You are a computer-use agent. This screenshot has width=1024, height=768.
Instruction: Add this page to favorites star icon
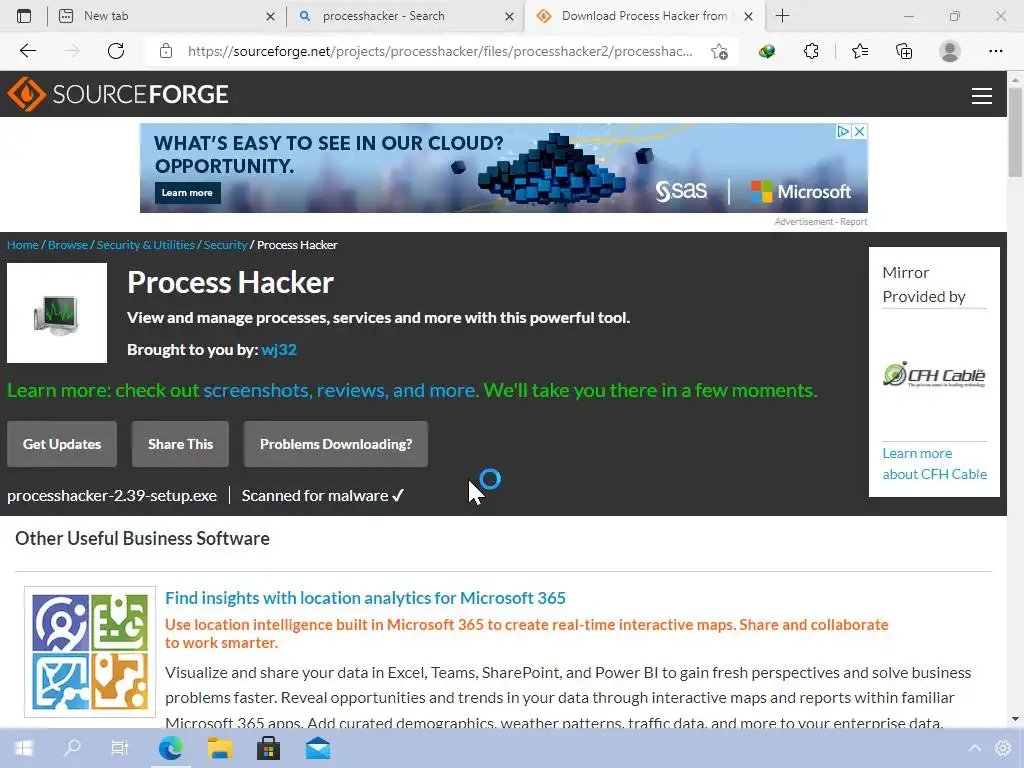click(x=719, y=52)
